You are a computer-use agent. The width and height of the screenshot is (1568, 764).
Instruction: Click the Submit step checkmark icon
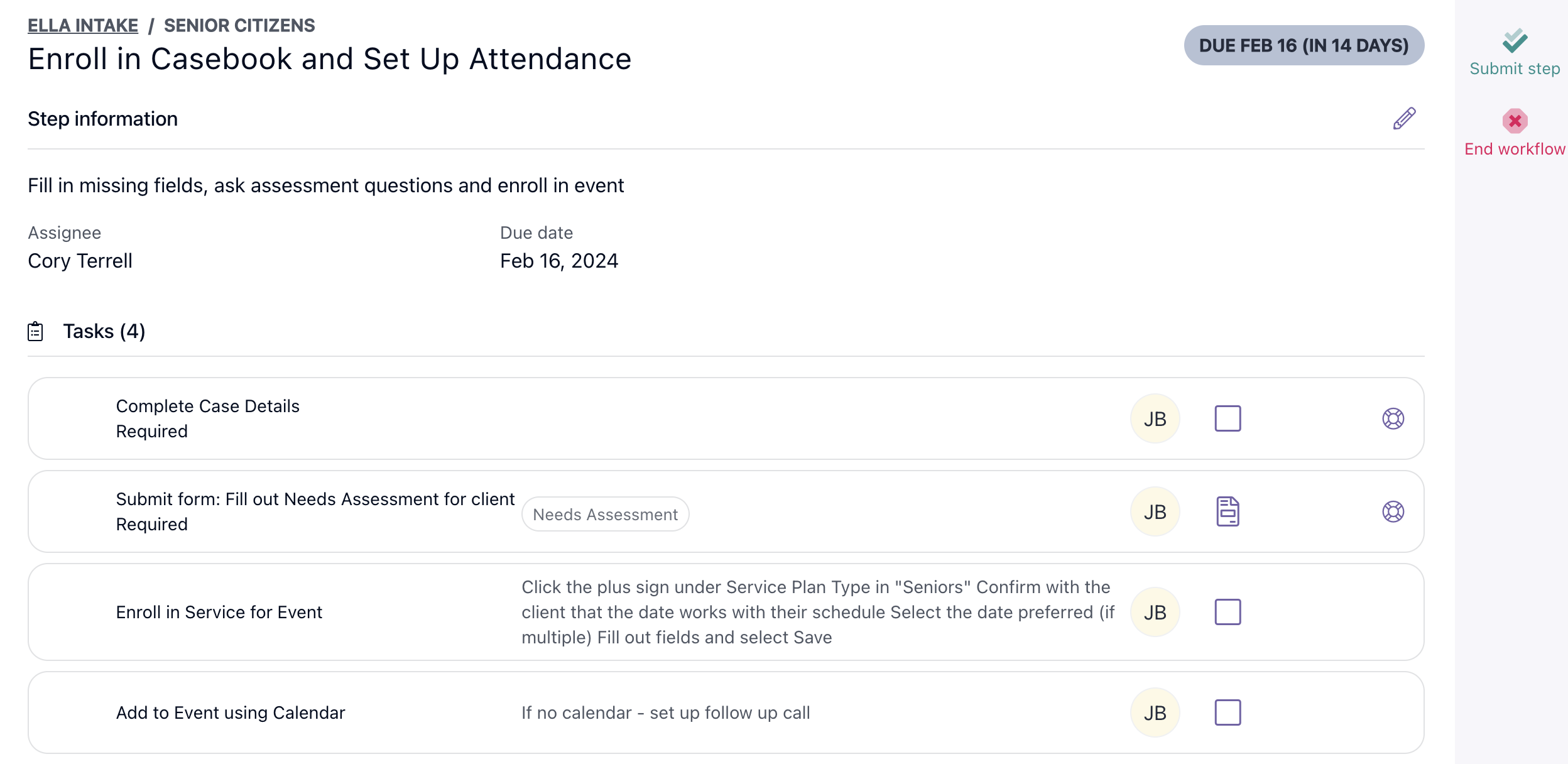(x=1515, y=40)
